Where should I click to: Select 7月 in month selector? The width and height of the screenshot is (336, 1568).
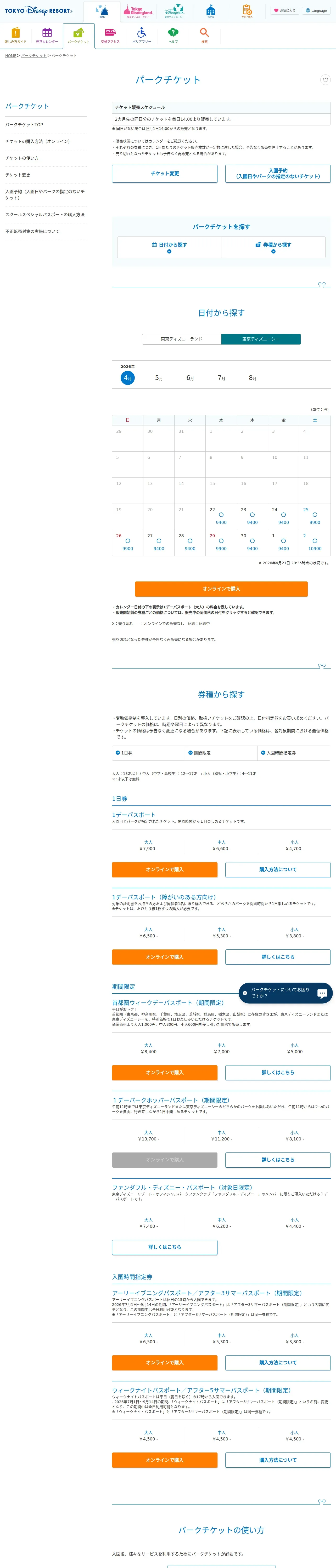[x=221, y=378]
